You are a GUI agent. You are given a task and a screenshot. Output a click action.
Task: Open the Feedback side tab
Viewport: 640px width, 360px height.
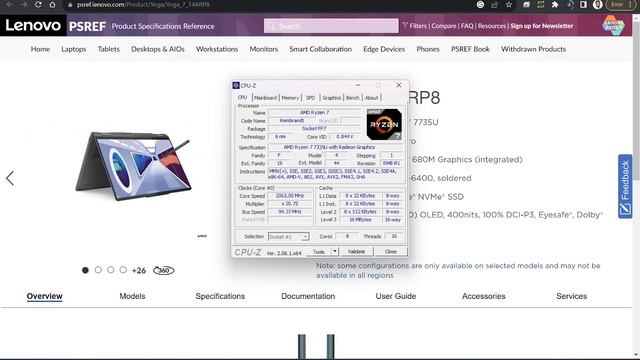625,186
